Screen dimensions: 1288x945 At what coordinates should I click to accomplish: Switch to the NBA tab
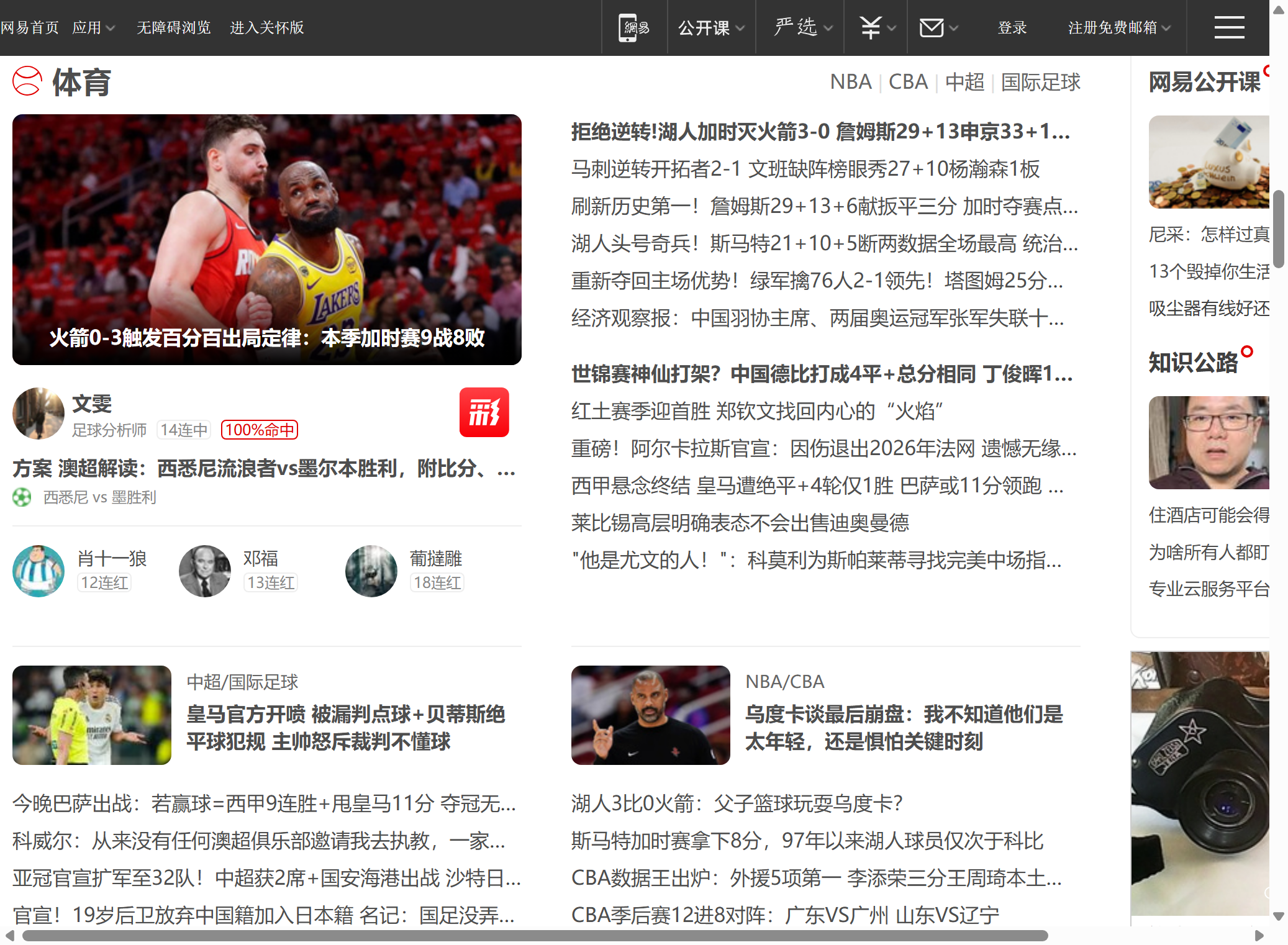coord(851,82)
